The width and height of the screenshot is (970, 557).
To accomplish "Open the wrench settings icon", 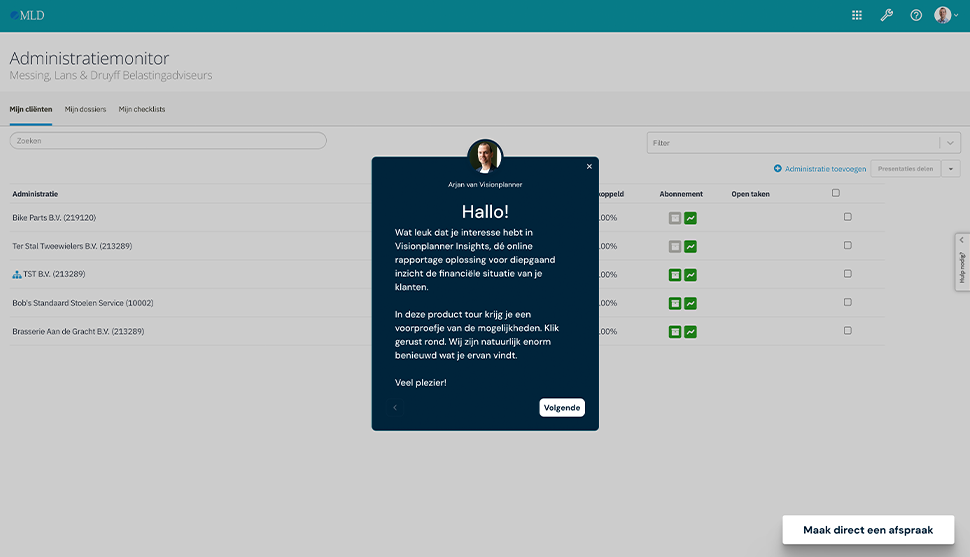I will (x=886, y=15).
